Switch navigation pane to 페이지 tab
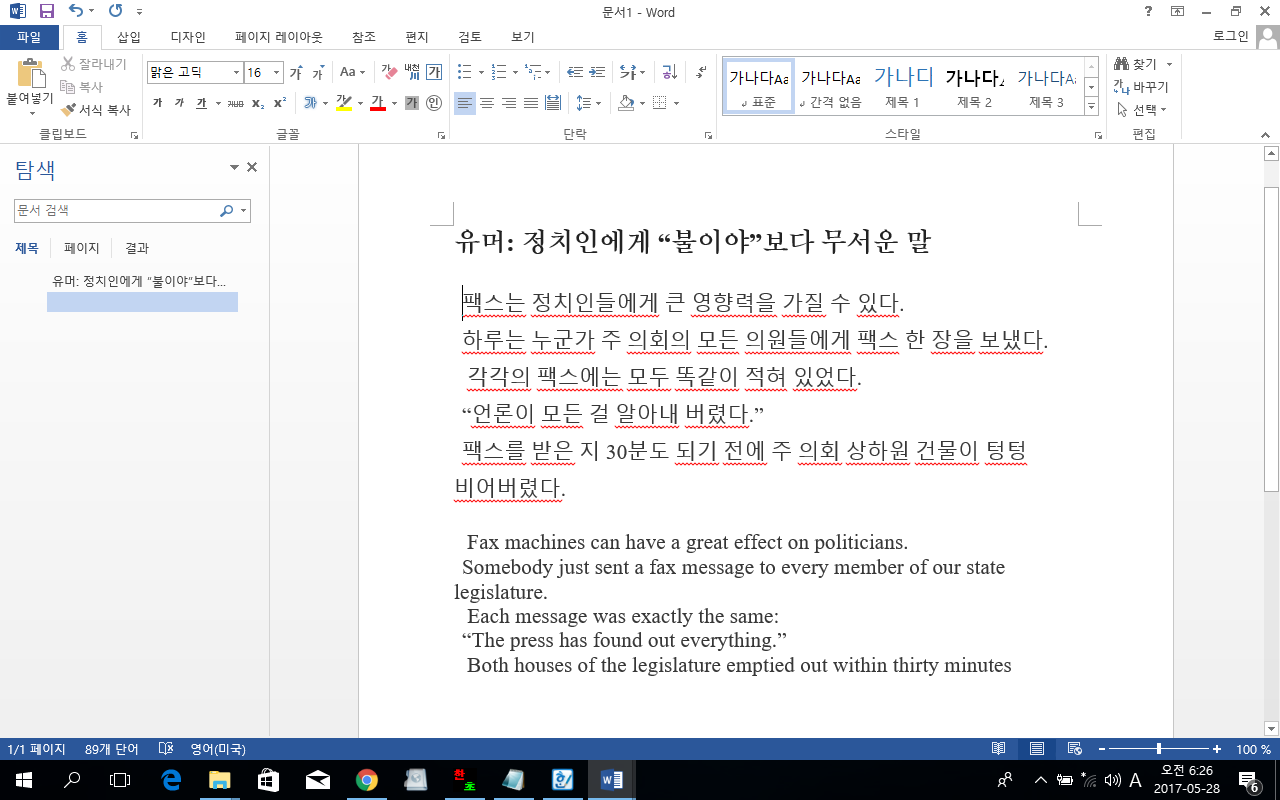Screen dimensions: 1280x800 pos(82,248)
